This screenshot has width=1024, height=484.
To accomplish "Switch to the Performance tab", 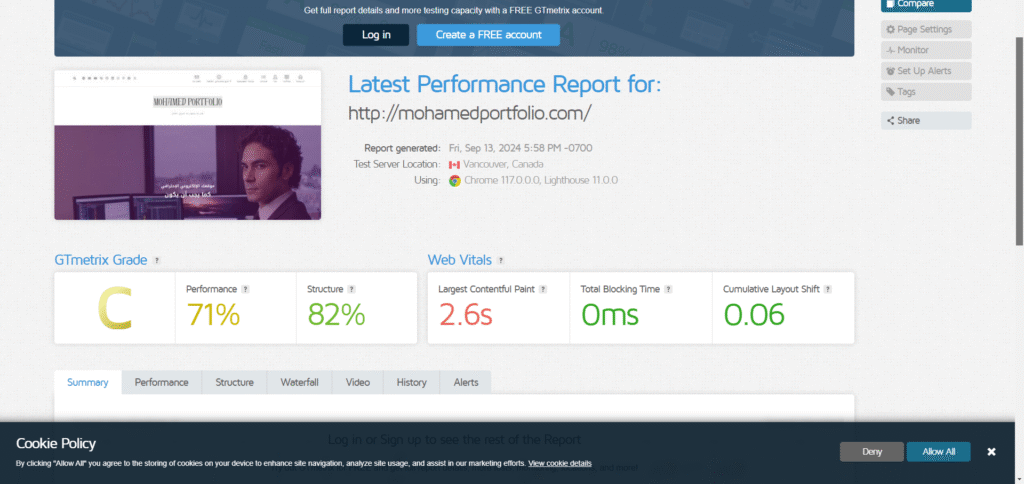I will [161, 383].
